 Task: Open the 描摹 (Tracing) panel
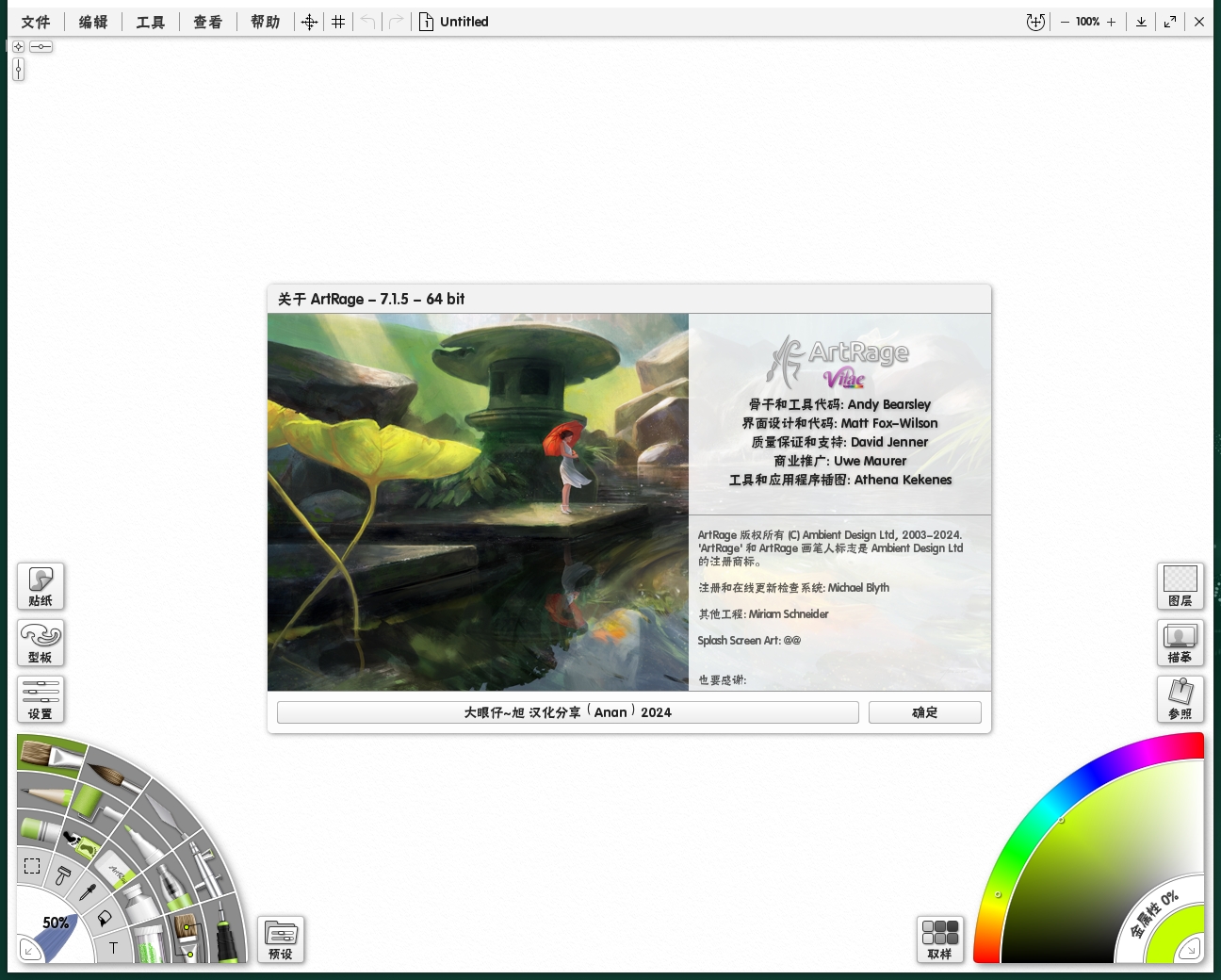1180,643
